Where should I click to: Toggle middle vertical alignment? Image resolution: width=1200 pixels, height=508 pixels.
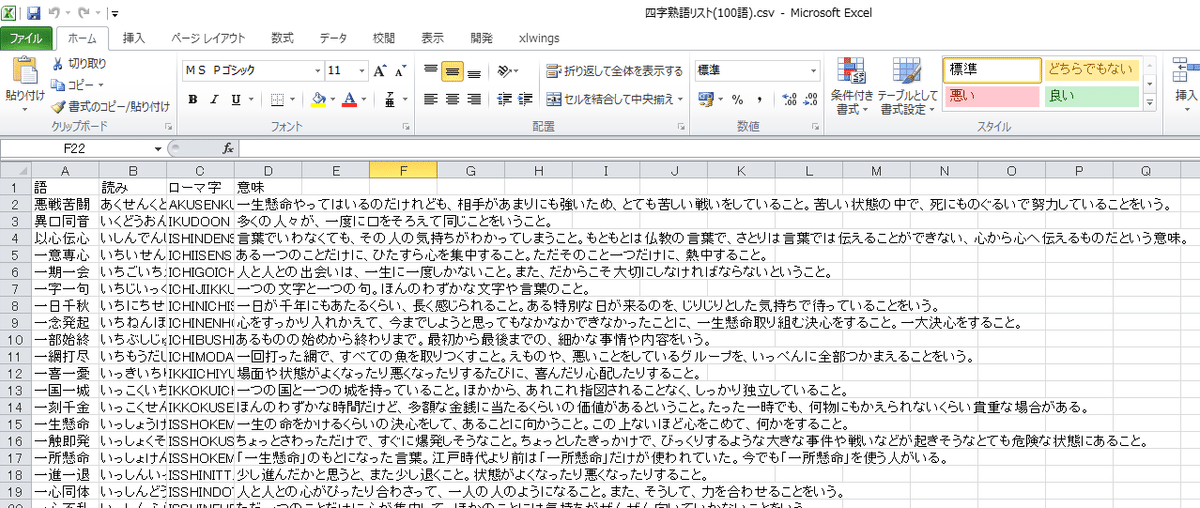click(452, 71)
